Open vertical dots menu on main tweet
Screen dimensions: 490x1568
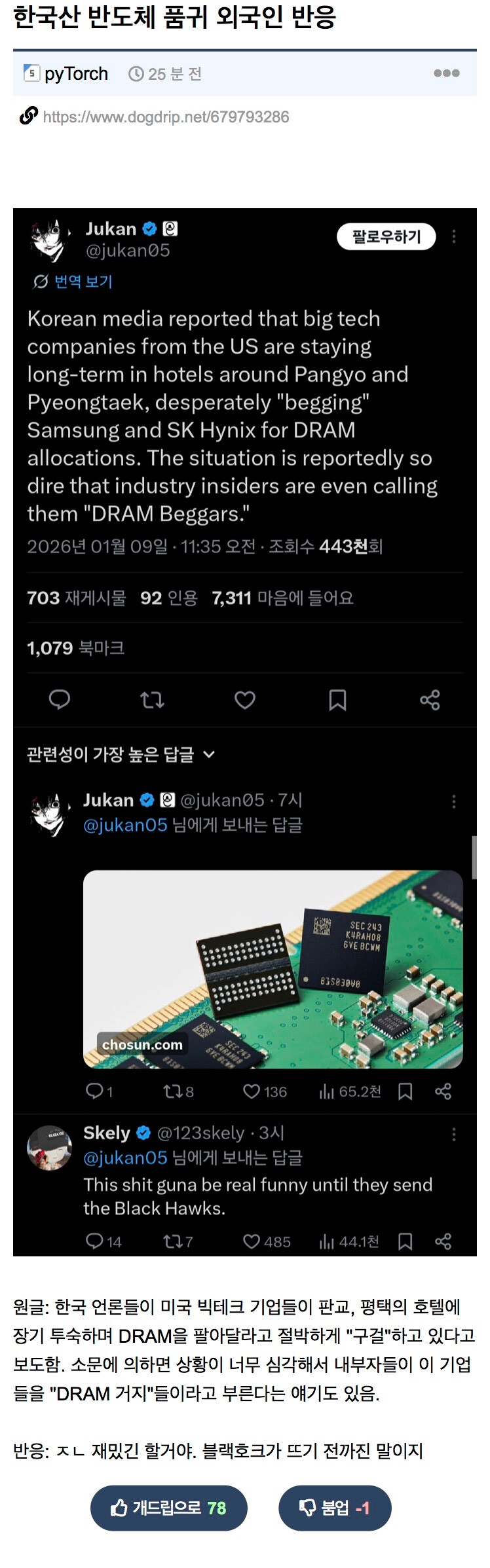454,236
